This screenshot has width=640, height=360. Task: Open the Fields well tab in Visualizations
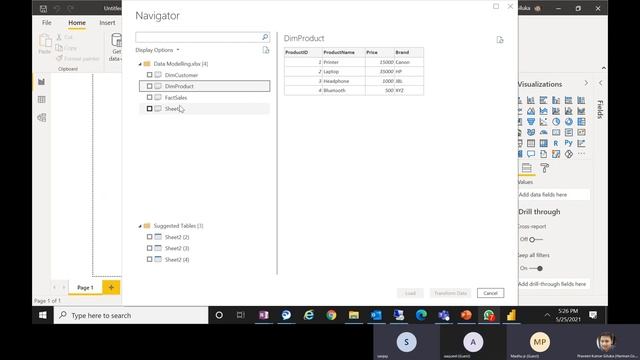point(527,168)
